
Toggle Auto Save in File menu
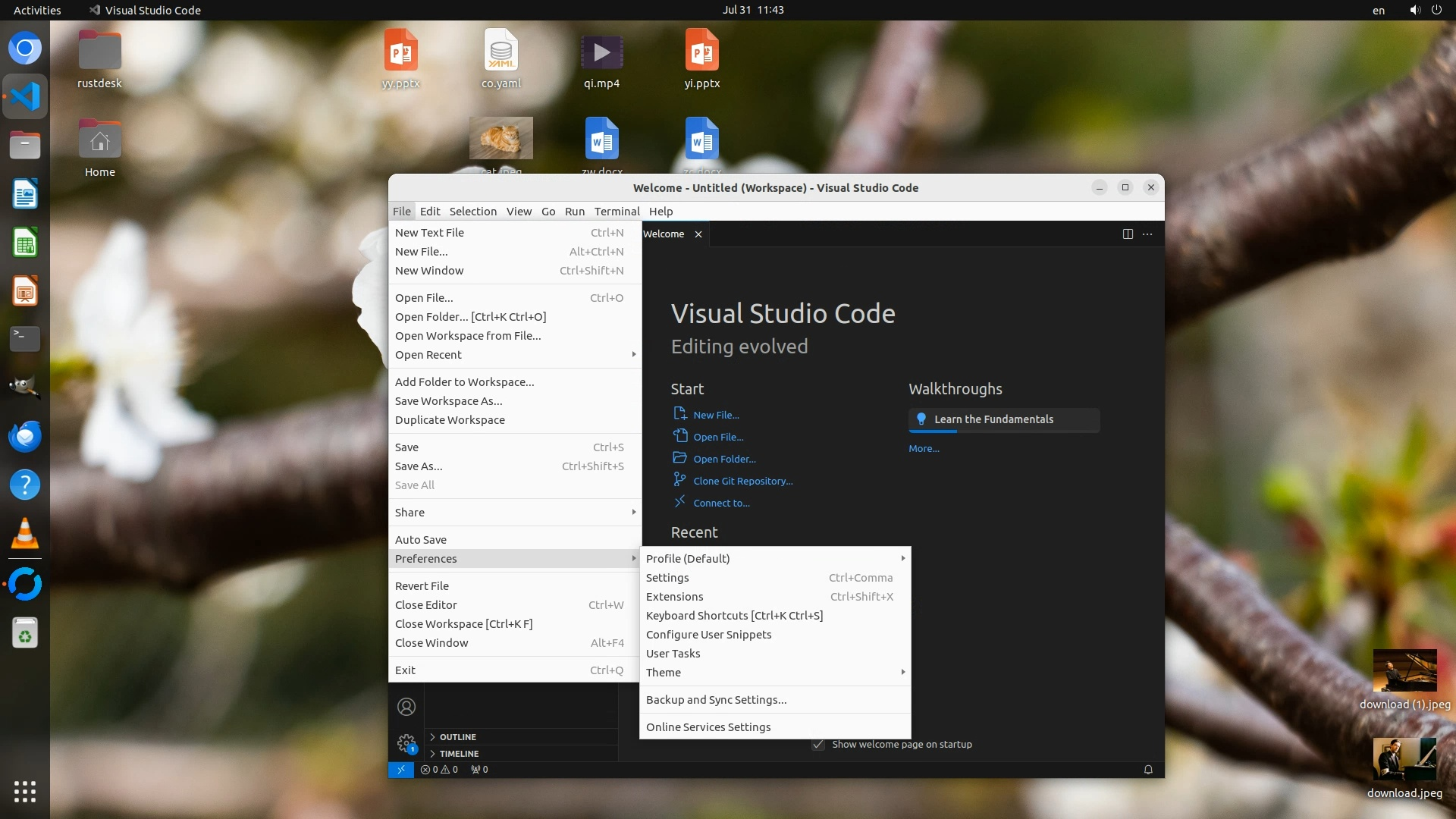coord(421,539)
